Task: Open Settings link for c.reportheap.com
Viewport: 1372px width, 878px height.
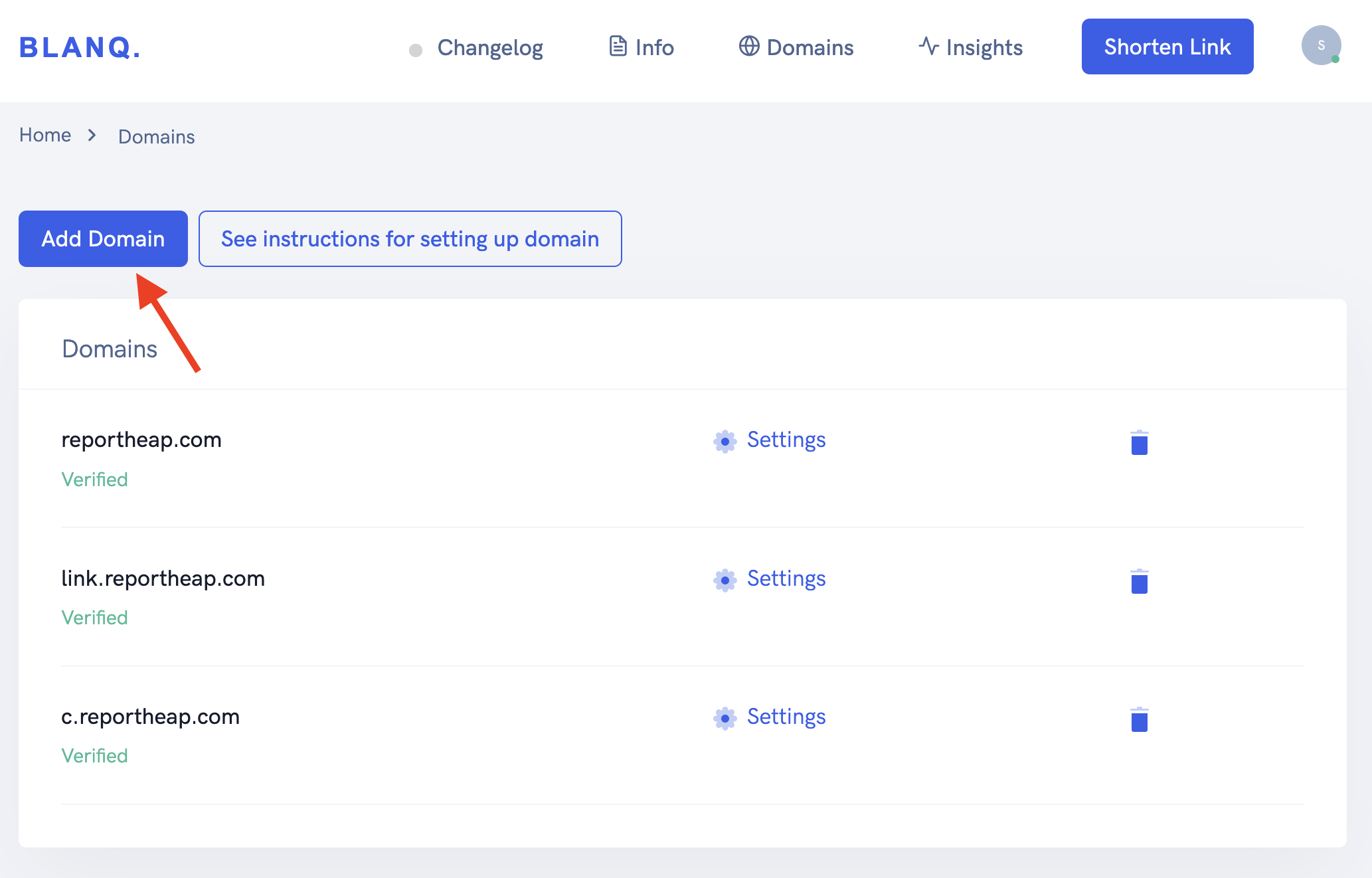Action: coord(786,717)
